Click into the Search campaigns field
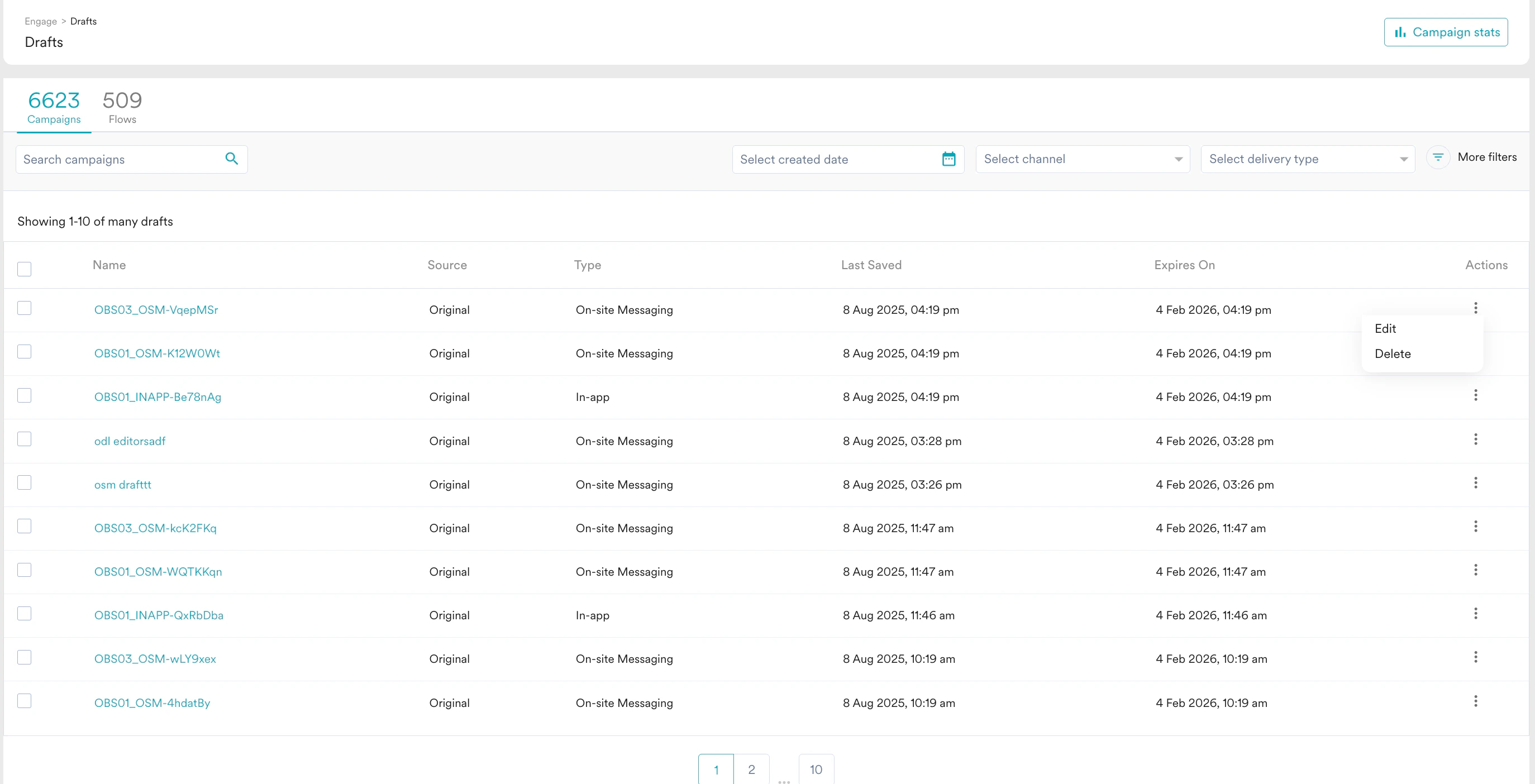The height and width of the screenshot is (784, 1535). click(119, 160)
